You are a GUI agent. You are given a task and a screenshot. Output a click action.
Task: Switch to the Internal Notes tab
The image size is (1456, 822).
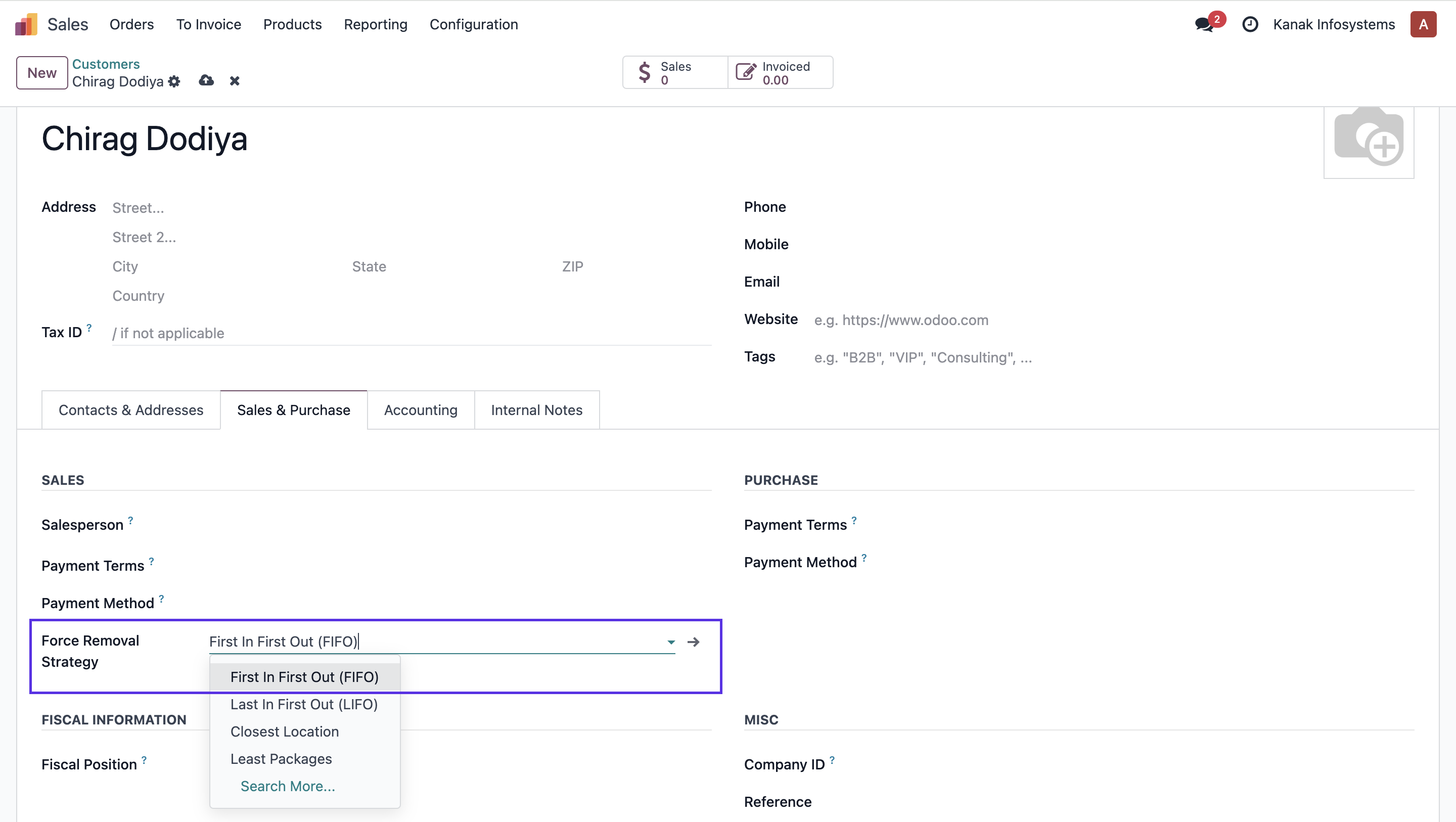[536, 410]
